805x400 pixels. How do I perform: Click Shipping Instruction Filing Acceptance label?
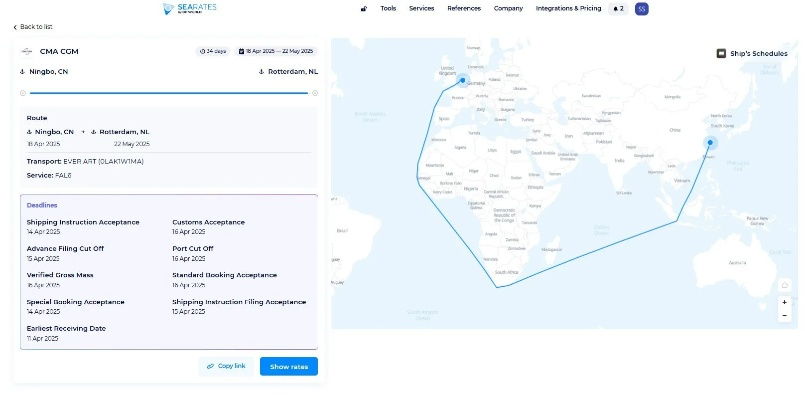pos(239,302)
